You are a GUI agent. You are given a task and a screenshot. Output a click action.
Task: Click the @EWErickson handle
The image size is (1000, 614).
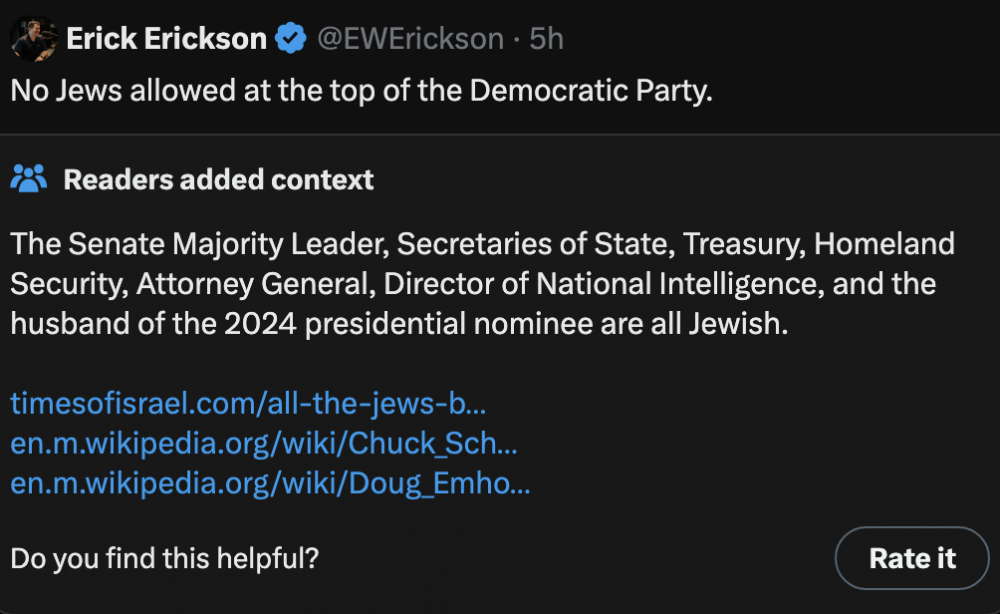[410, 39]
